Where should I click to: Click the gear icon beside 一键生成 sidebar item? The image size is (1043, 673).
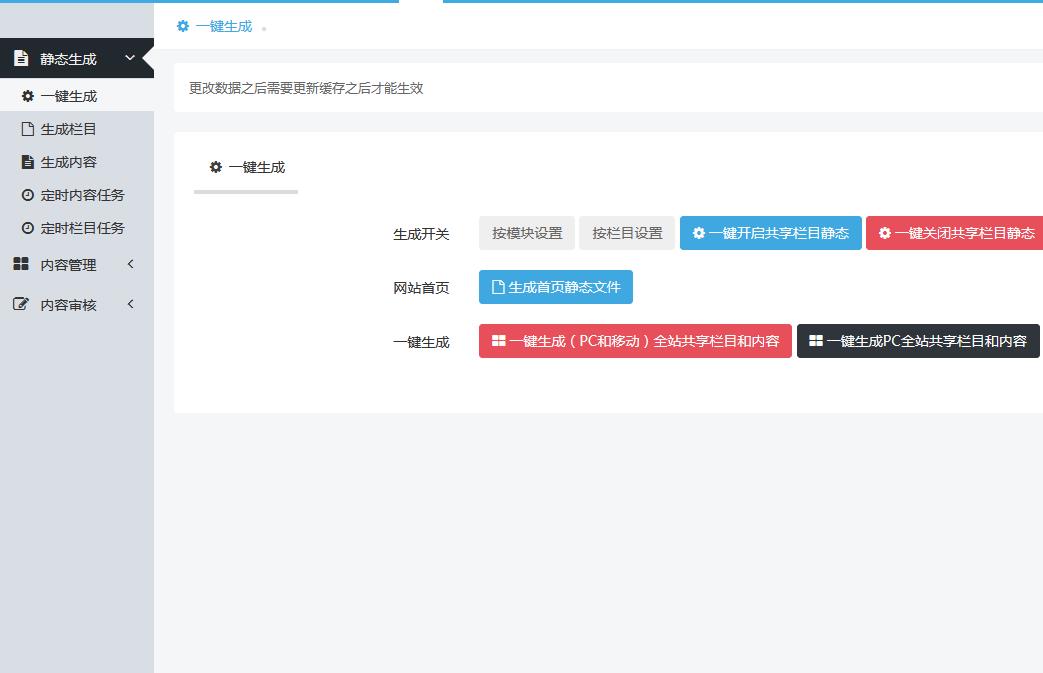(28, 97)
